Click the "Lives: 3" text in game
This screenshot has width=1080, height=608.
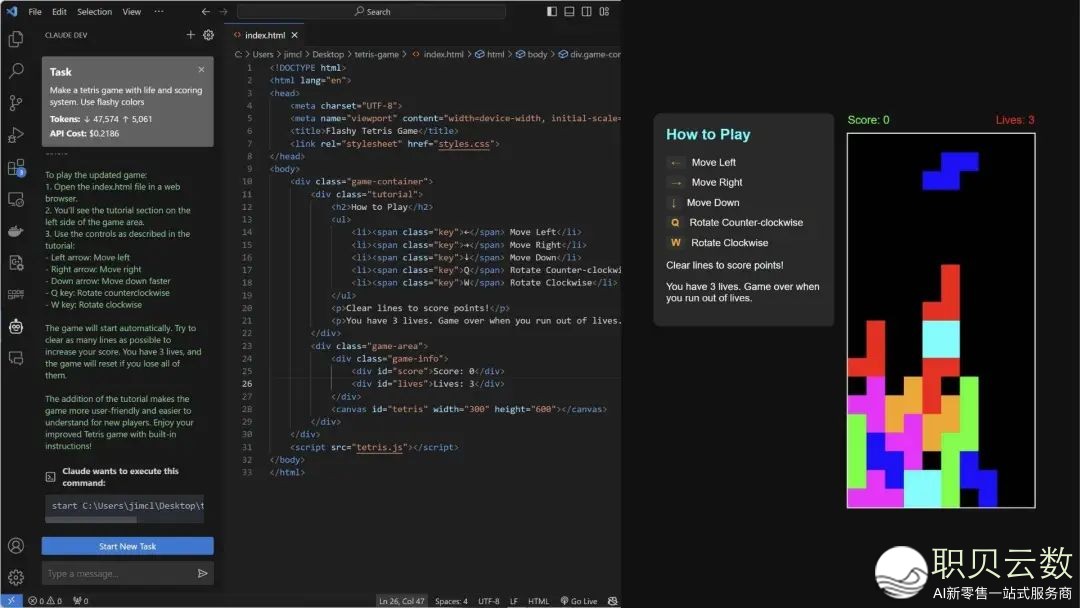pyautogui.click(x=1015, y=120)
